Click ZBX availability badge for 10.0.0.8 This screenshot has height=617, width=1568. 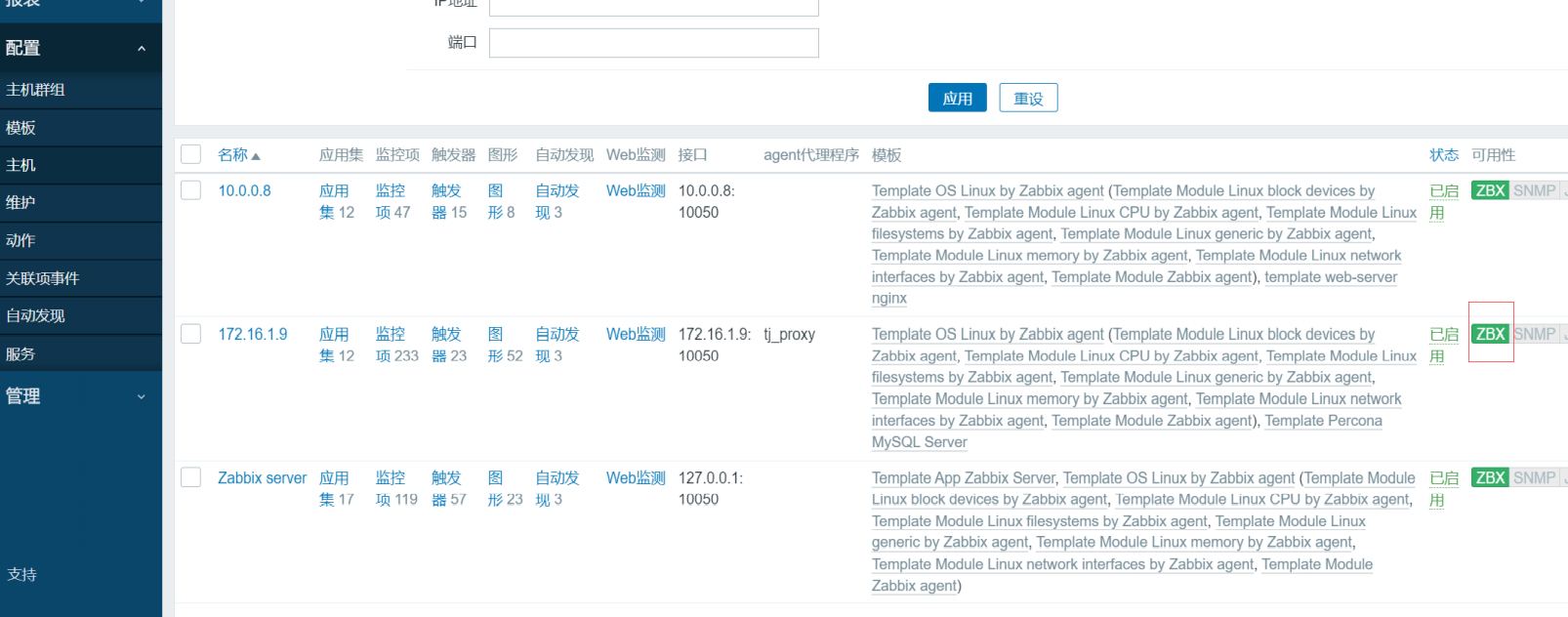coord(1490,190)
